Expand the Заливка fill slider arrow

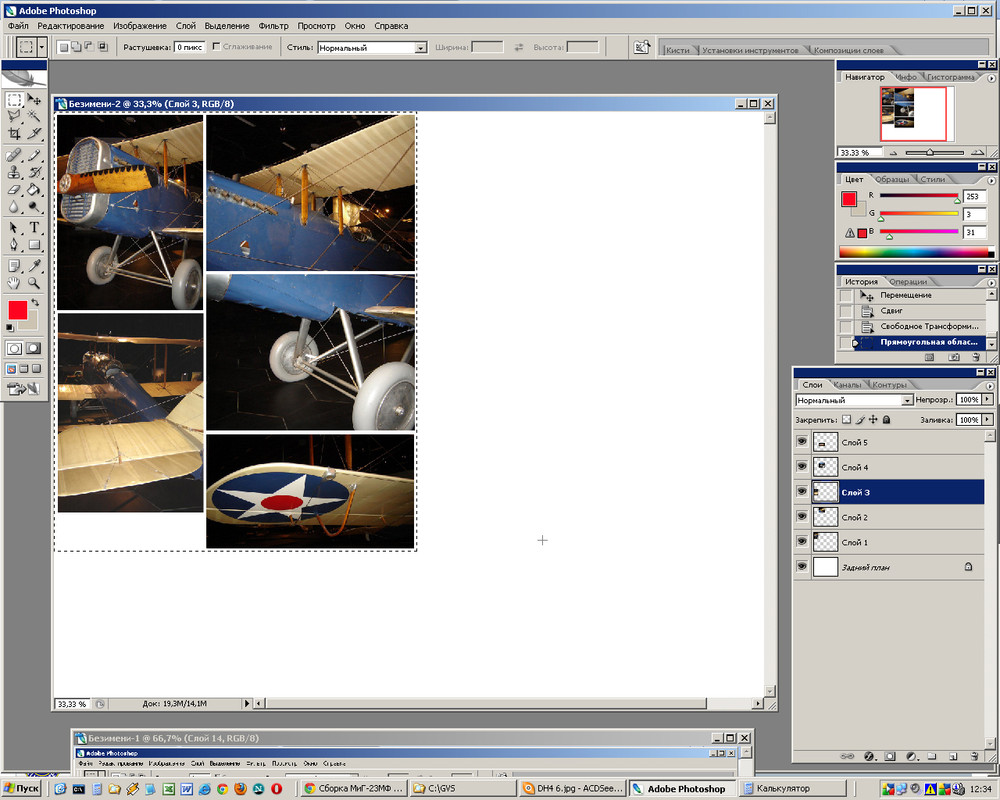click(x=988, y=420)
